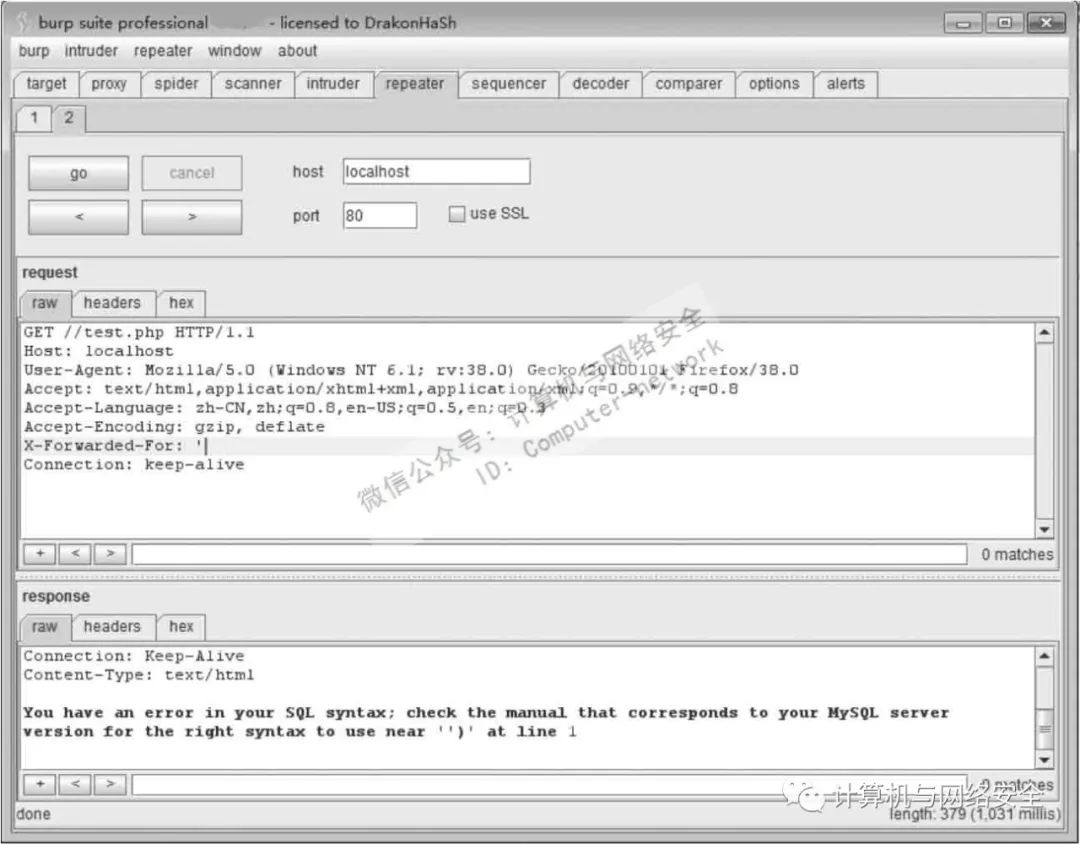
Task: Click the done status text
Action: 34,814
